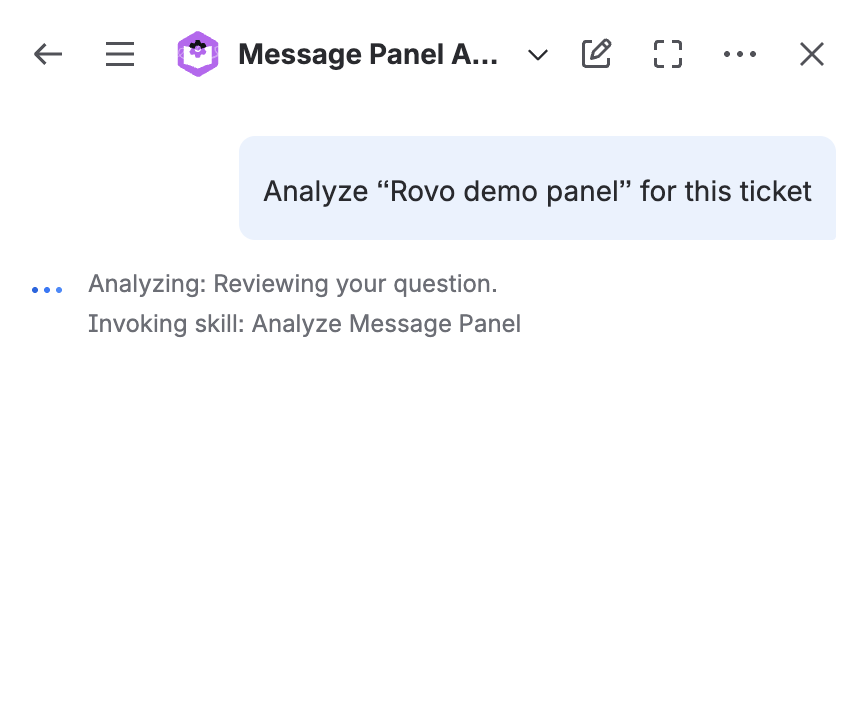Click the Analyzing: Reviewing your question status
Screen dimensions: 868x706
click(293, 284)
